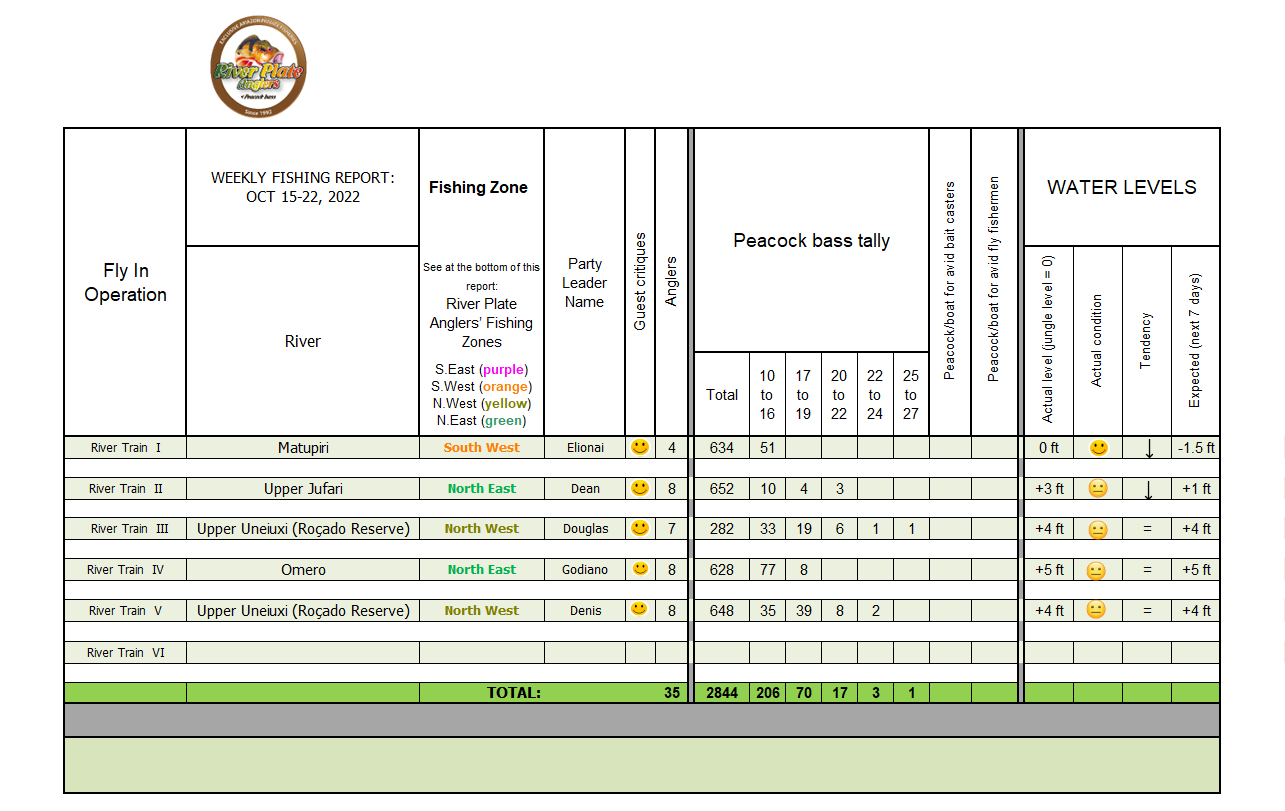Viewport: 1285px width, 811px height.
Task: Click the South West fishing zone cell
Action: (481, 448)
